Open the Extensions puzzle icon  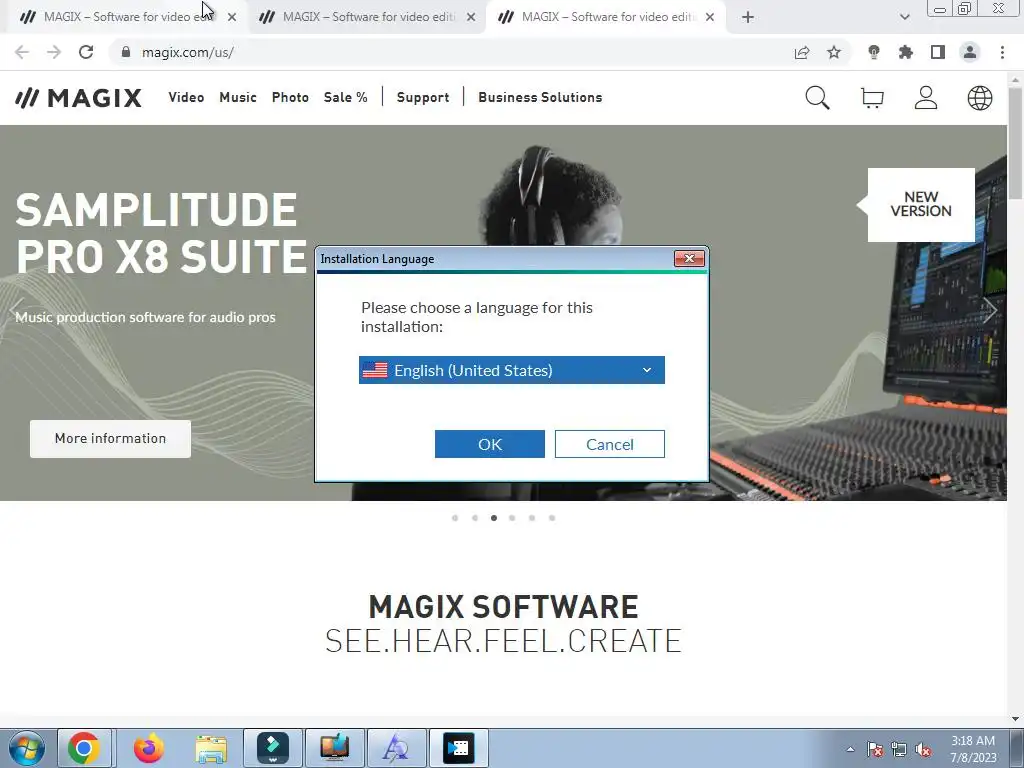tap(906, 52)
